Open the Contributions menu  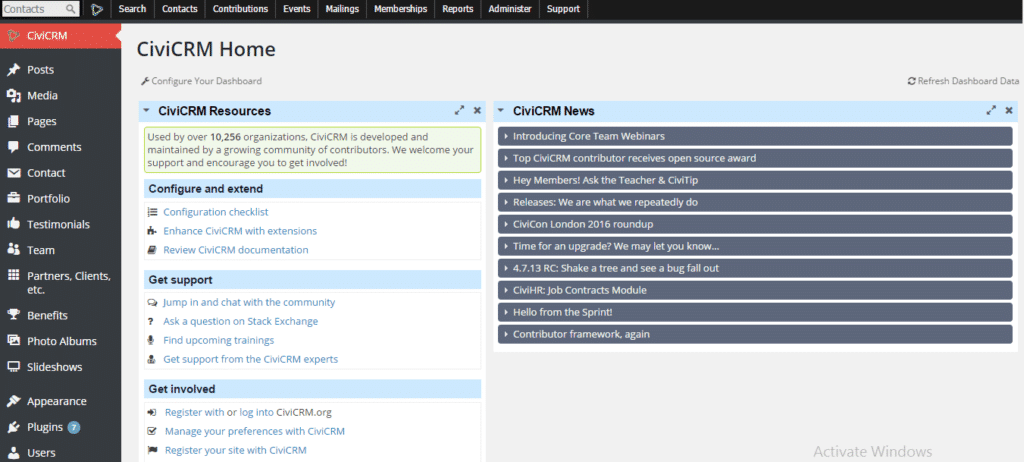tap(240, 9)
